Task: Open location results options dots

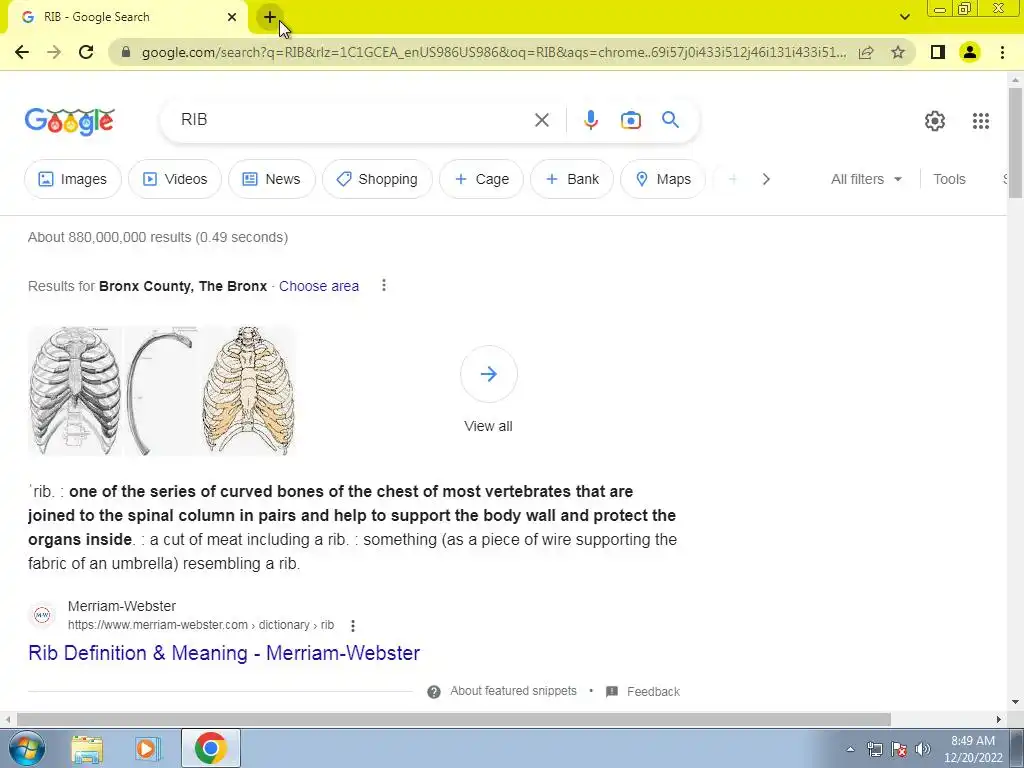Action: (x=384, y=285)
